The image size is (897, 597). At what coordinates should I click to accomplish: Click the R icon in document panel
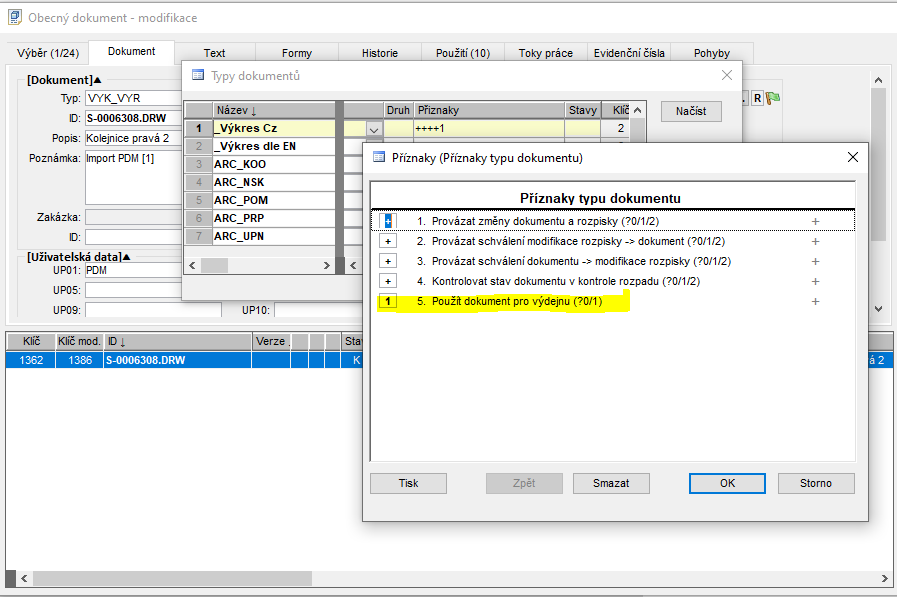[757, 98]
